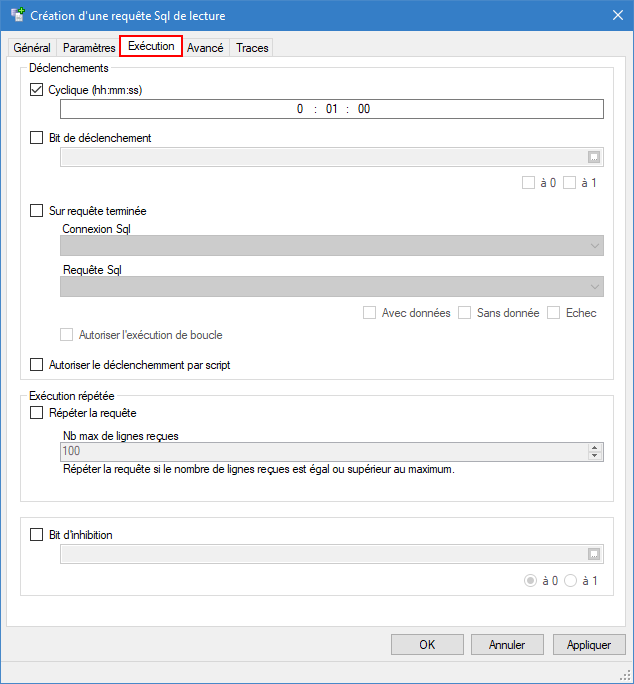Select the Traces tab
The height and width of the screenshot is (684, 634).
(252, 48)
